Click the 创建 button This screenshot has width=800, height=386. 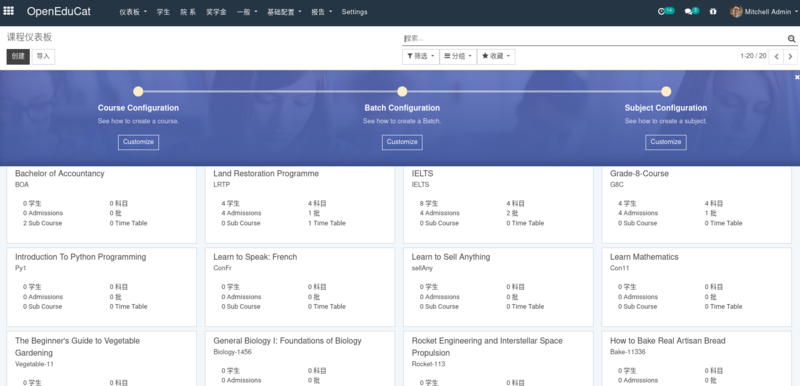click(x=18, y=57)
